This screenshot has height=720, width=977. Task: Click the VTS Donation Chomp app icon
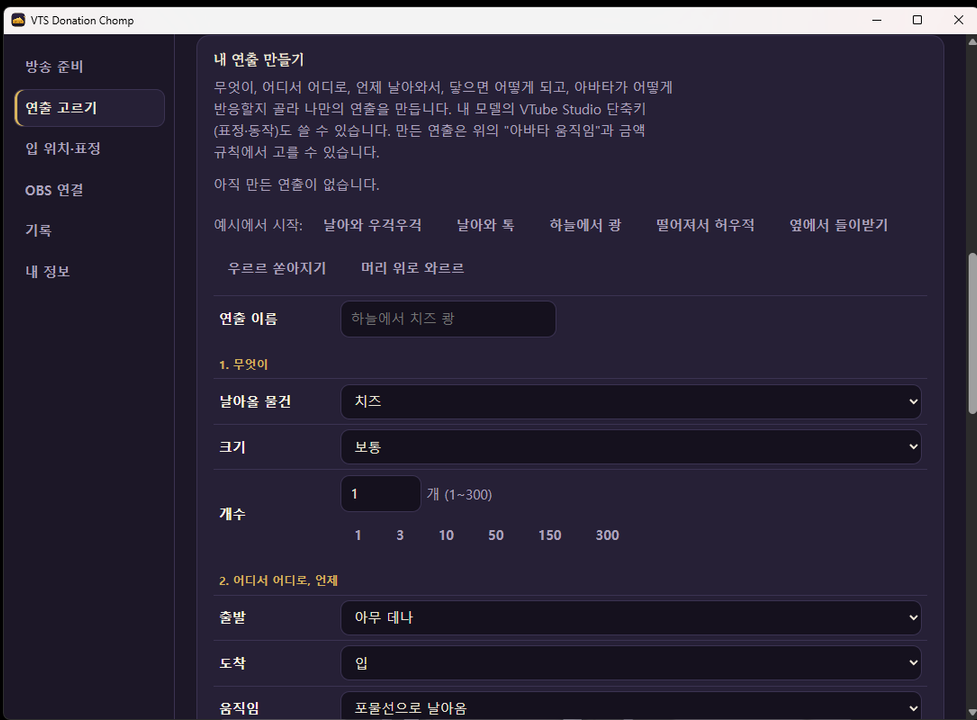pyautogui.click(x=18, y=20)
